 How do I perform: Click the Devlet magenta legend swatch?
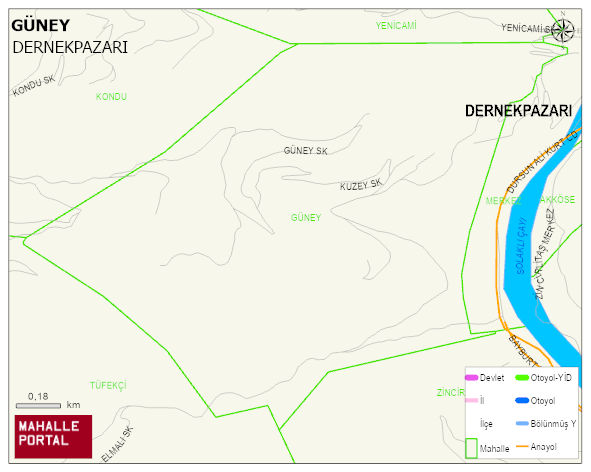[472, 377]
